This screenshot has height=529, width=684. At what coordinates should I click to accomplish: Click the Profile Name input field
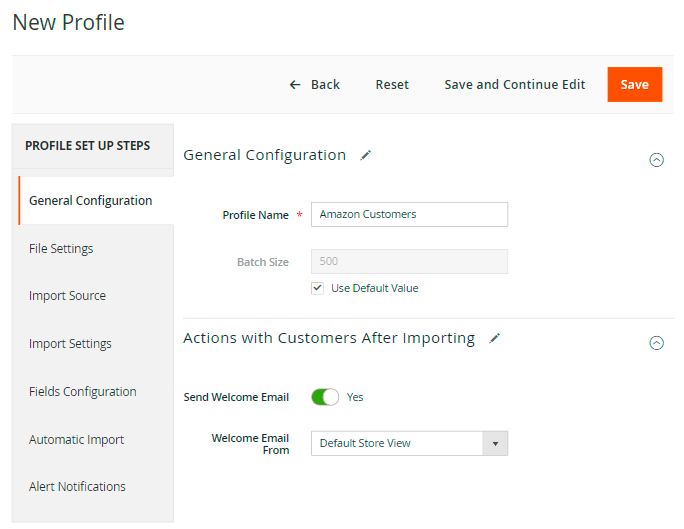pyautogui.click(x=409, y=214)
